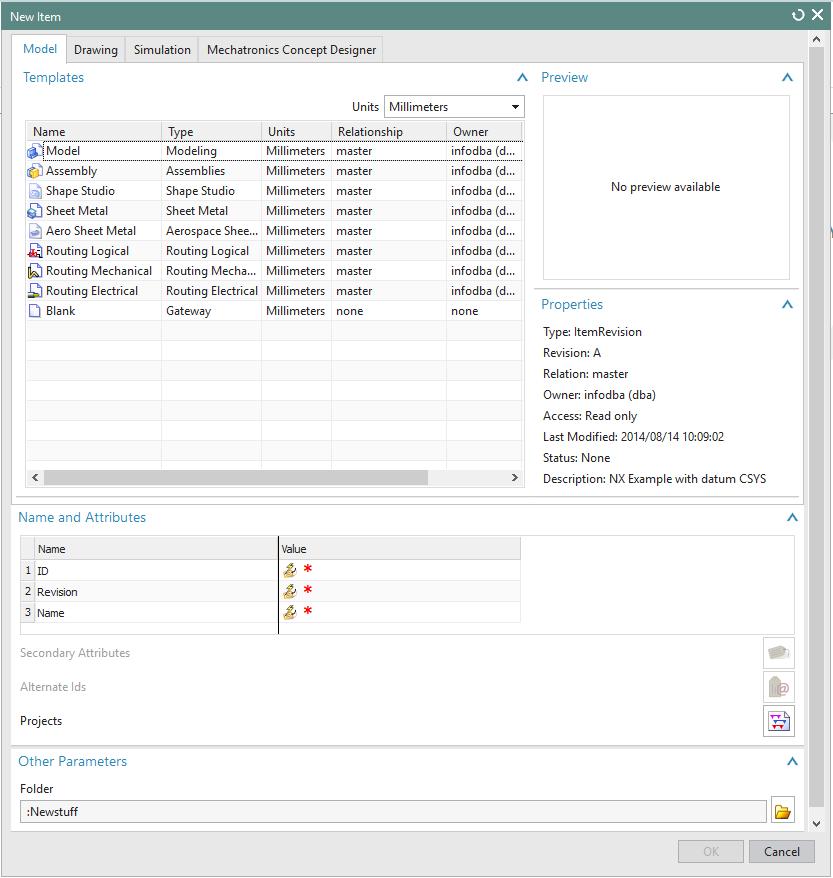This screenshot has height=878, width=833.
Task: Click the 'Projects' label
Action: [x=41, y=721]
